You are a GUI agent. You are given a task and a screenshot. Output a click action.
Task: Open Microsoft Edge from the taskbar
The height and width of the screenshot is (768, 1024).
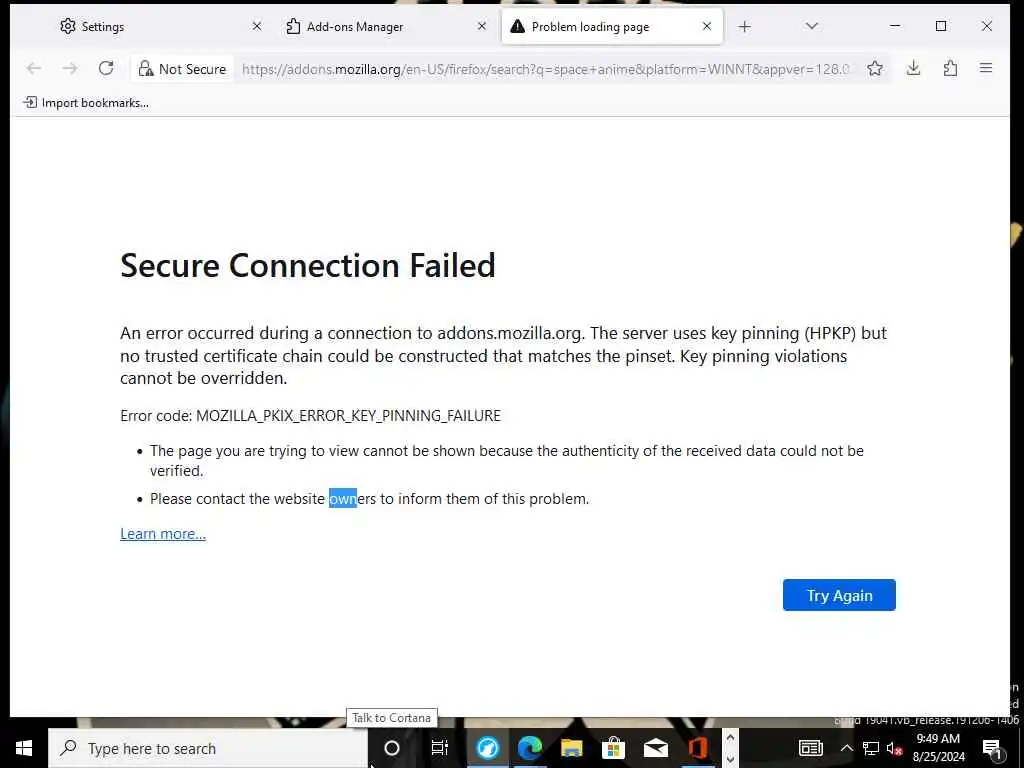pos(529,748)
